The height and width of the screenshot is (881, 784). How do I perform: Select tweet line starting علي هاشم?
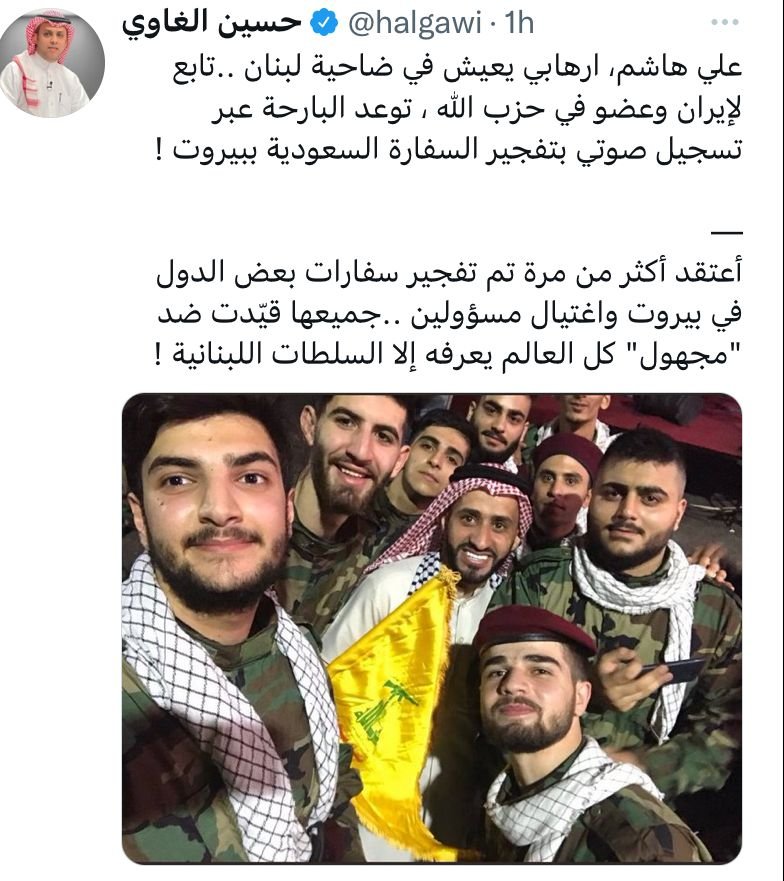(x=457, y=68)
